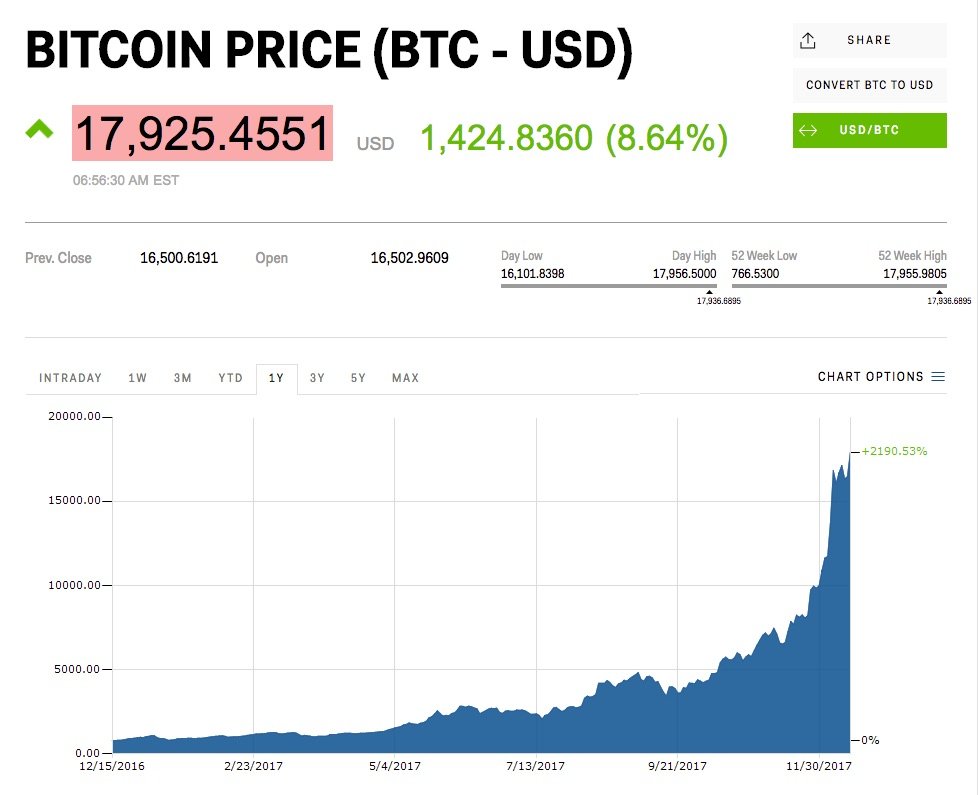Click the SHARE button
The image size is (978, 795).
869,41
